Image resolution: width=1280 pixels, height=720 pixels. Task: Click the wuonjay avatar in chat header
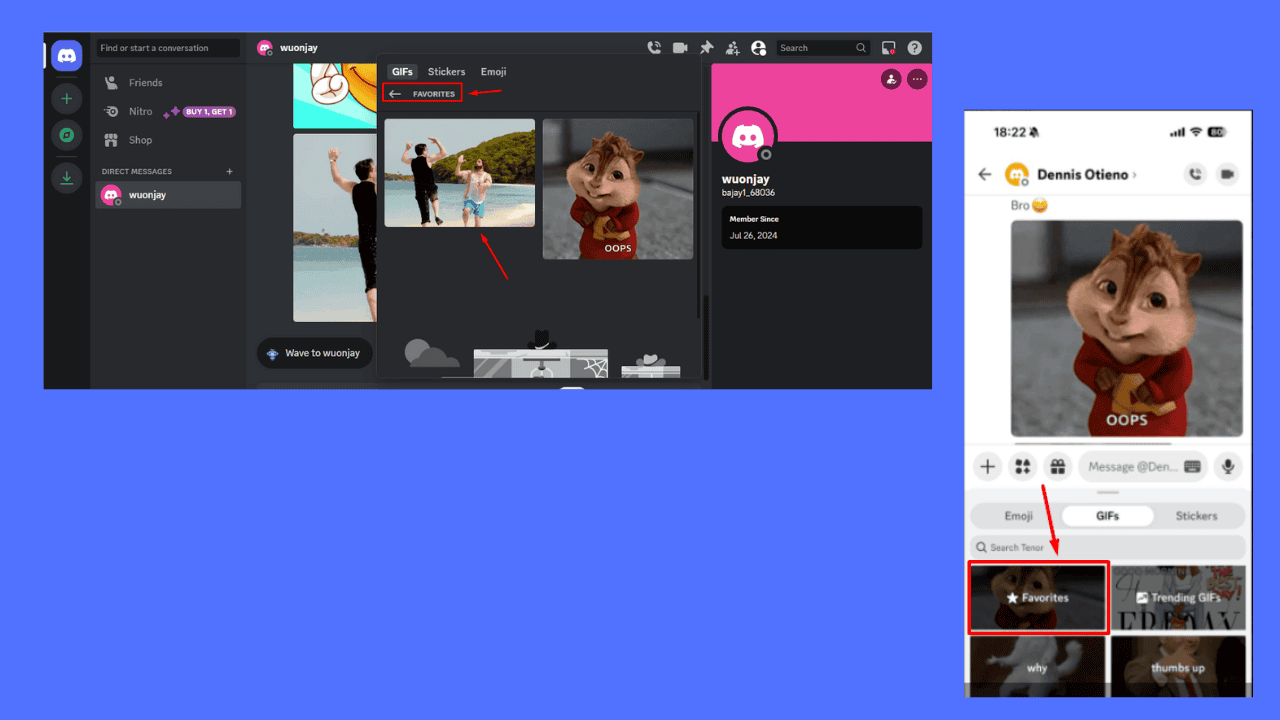(x=265, y=48)
